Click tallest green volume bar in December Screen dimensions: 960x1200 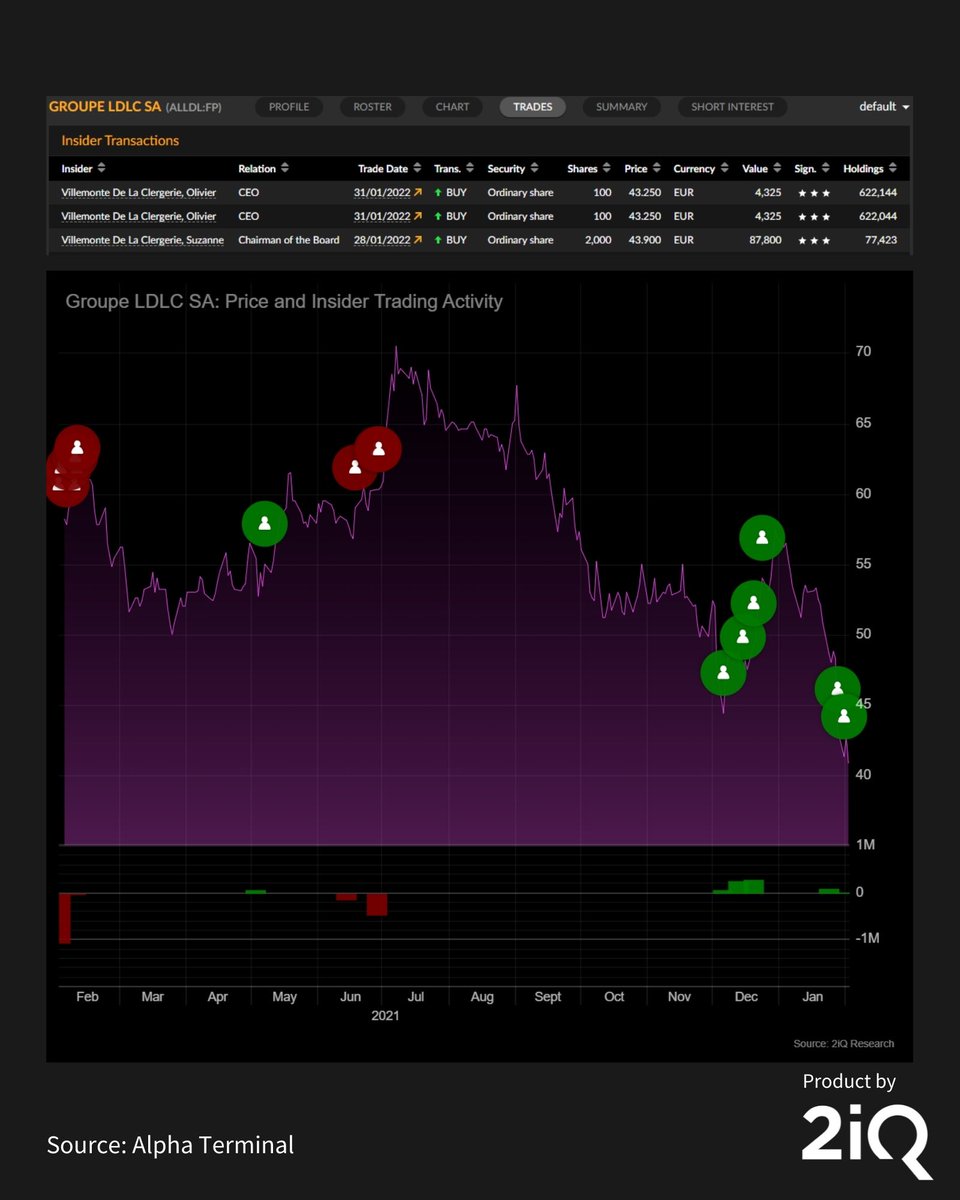coord(754,886)
